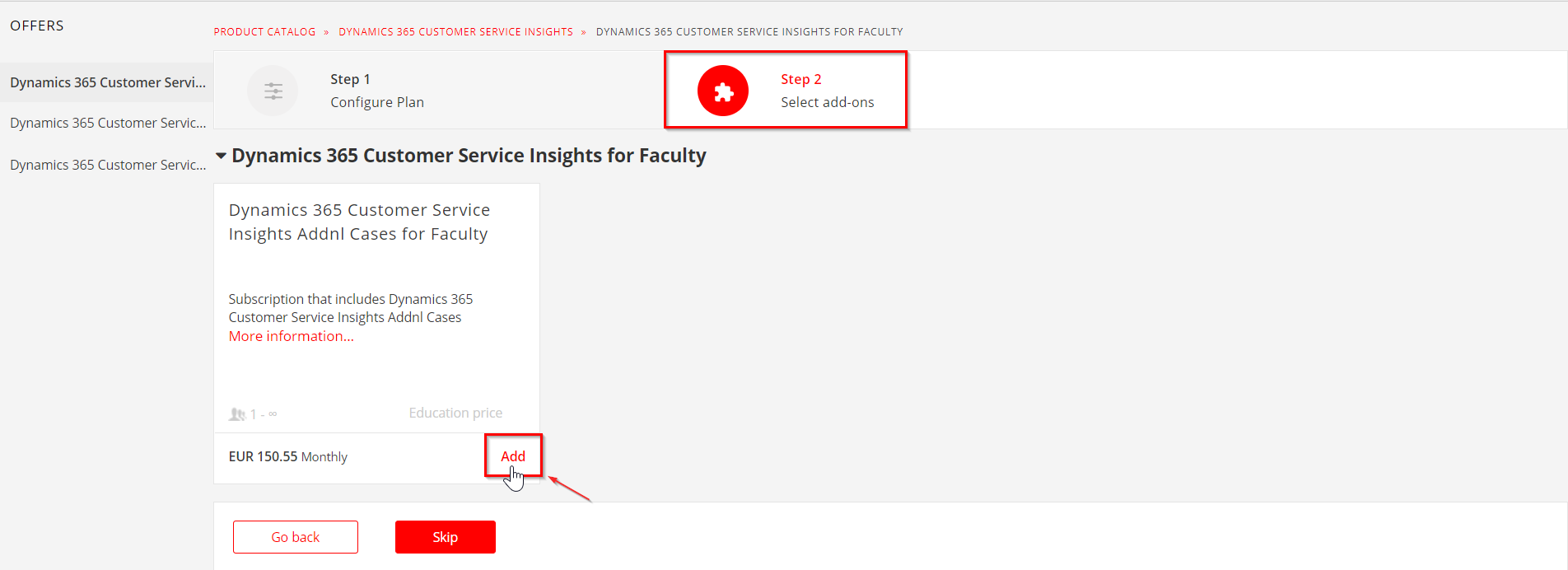Click the Insights for Faculty section heading
This screenshot has width=1568, height=570.
469,156
